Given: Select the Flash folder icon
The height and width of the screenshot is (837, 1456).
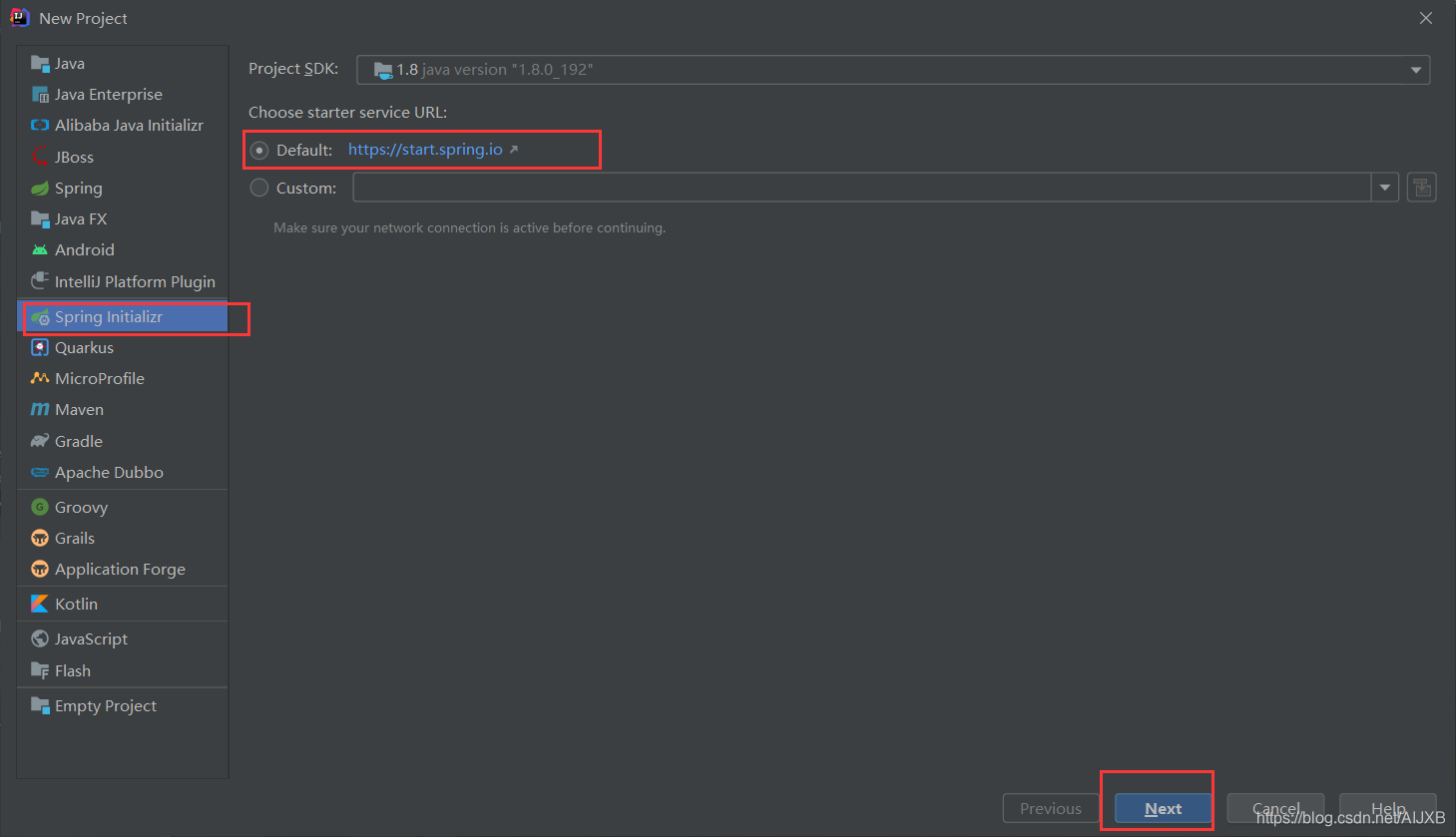Looking at the screenshot, I should tap(40, 670).
